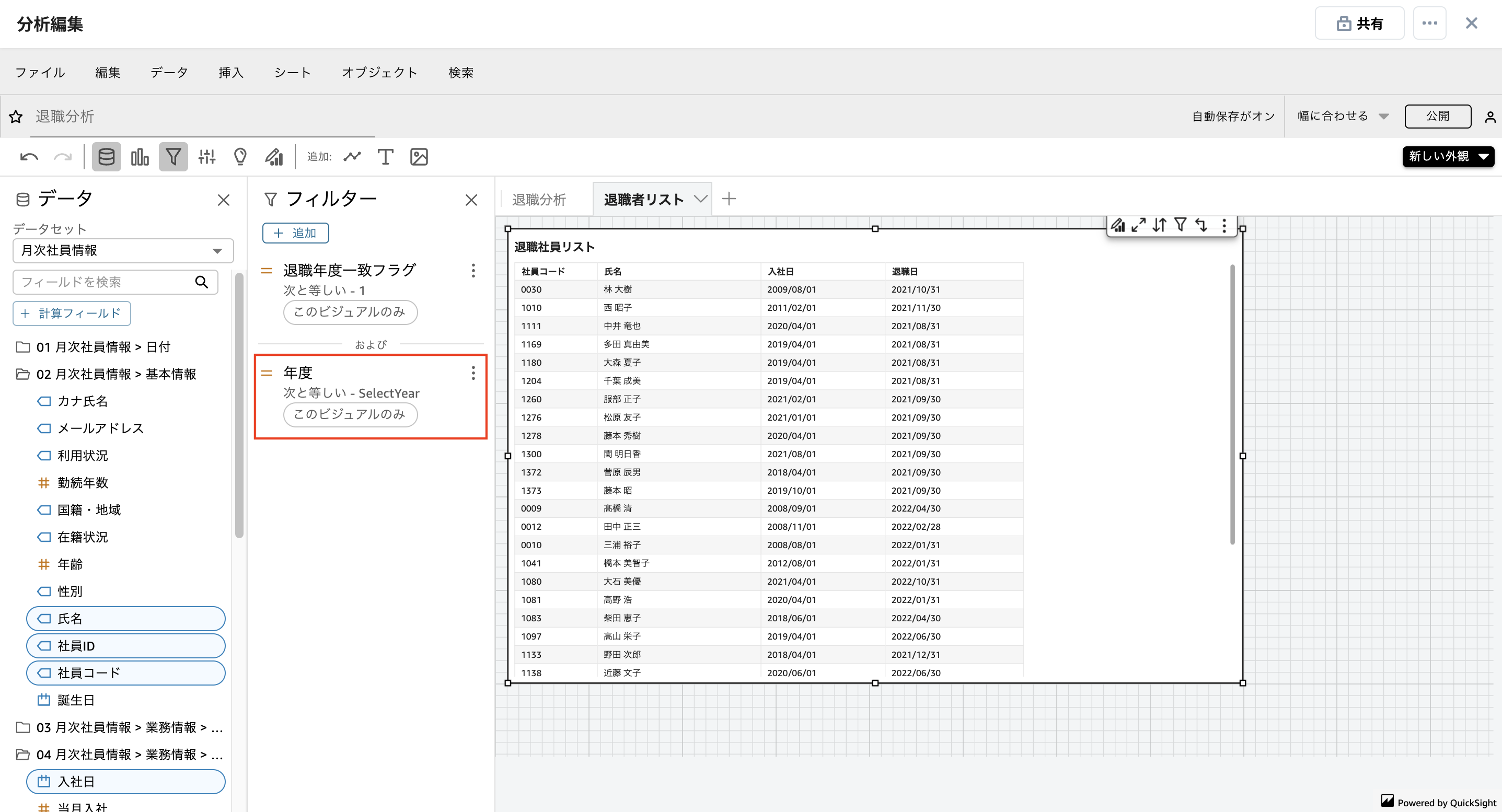
Task: Maximize the visual with expand arrows icon
Action: (x=1138, y=225)
